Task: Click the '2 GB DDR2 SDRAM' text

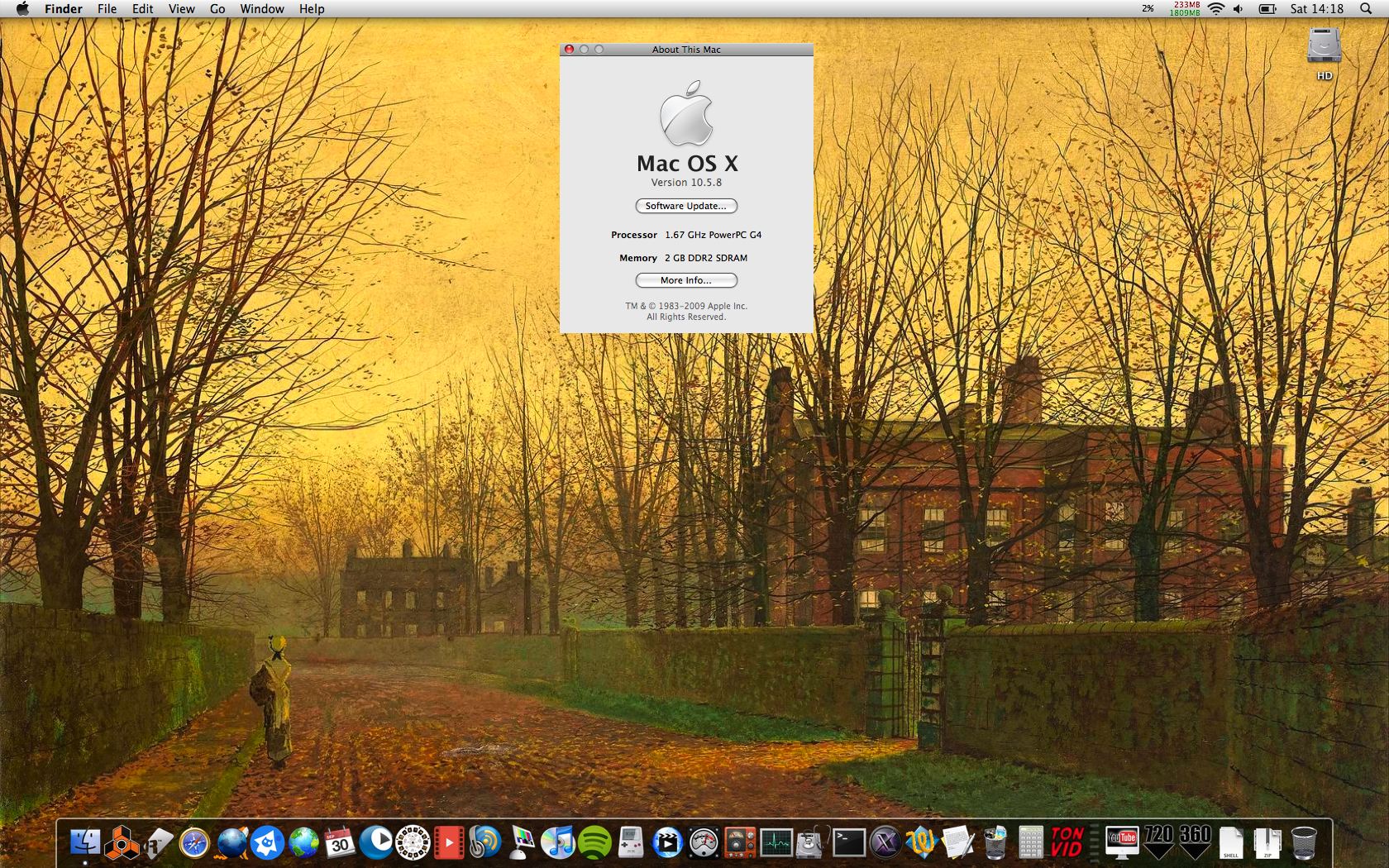Action: (x=706, y=258)
